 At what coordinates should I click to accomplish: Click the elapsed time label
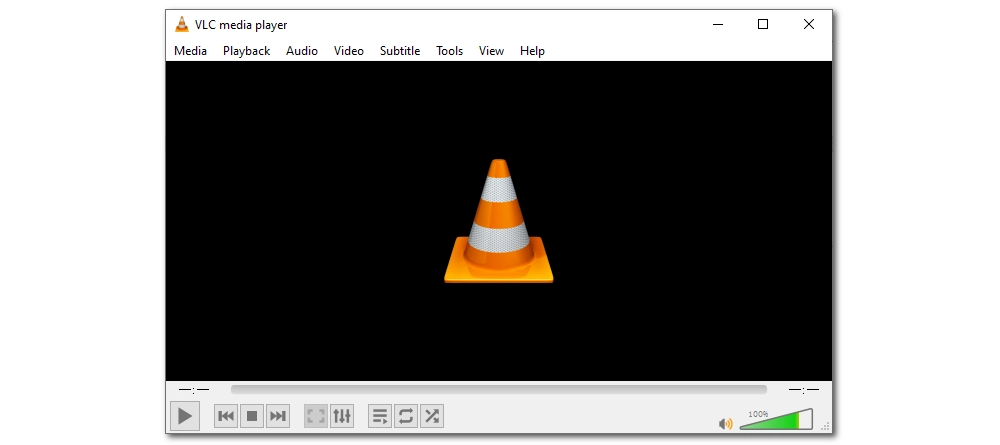pyautogui.click(x=194, y=390)
